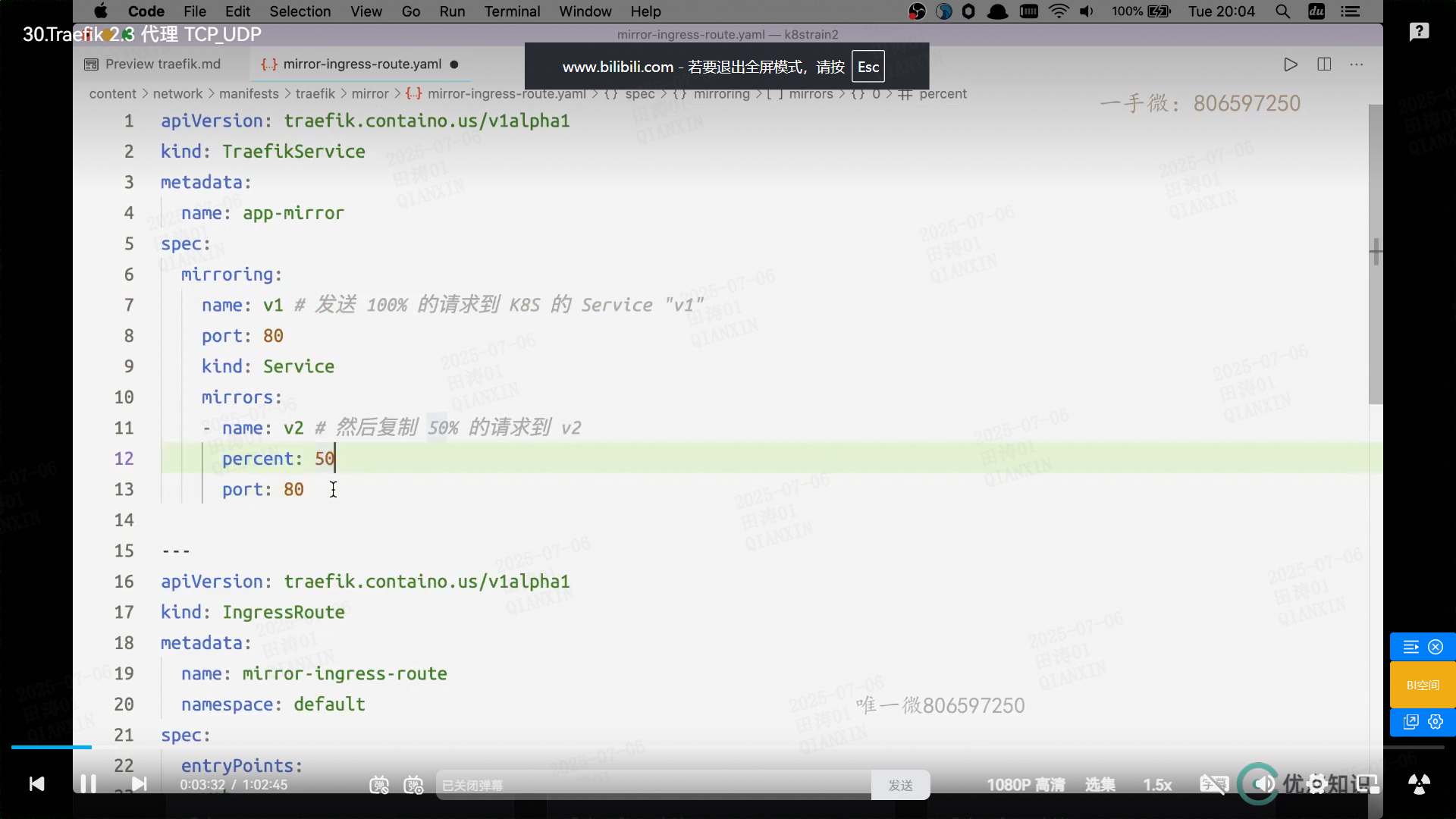The height and width of the screenshot is (819, 1456).
Task: Open danmaku settings icon
Action: pyautogui.click(x=413, y=785)
